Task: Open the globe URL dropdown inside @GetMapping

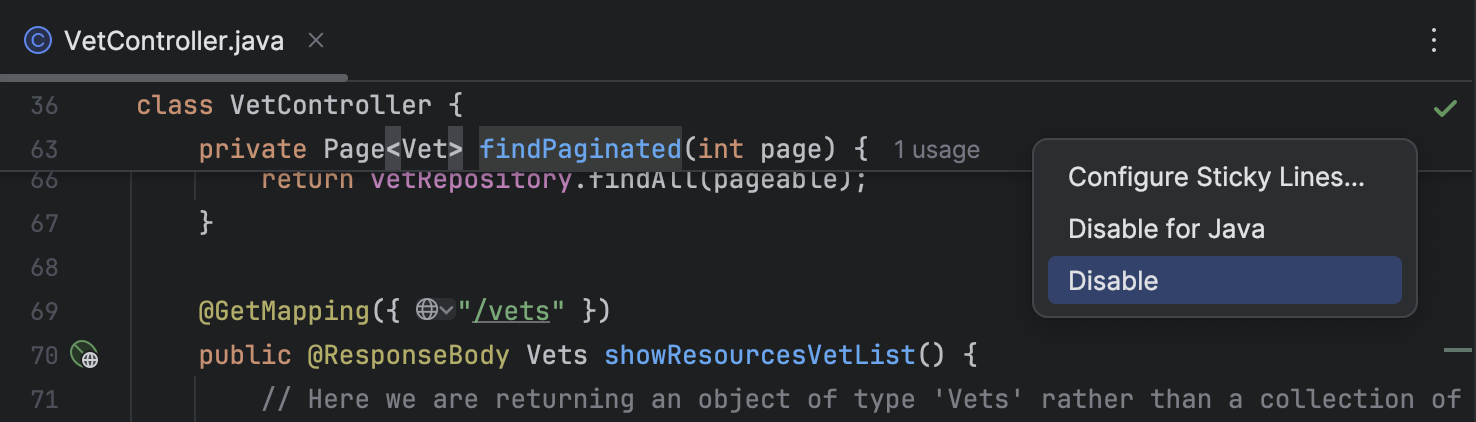Action: 435,310
